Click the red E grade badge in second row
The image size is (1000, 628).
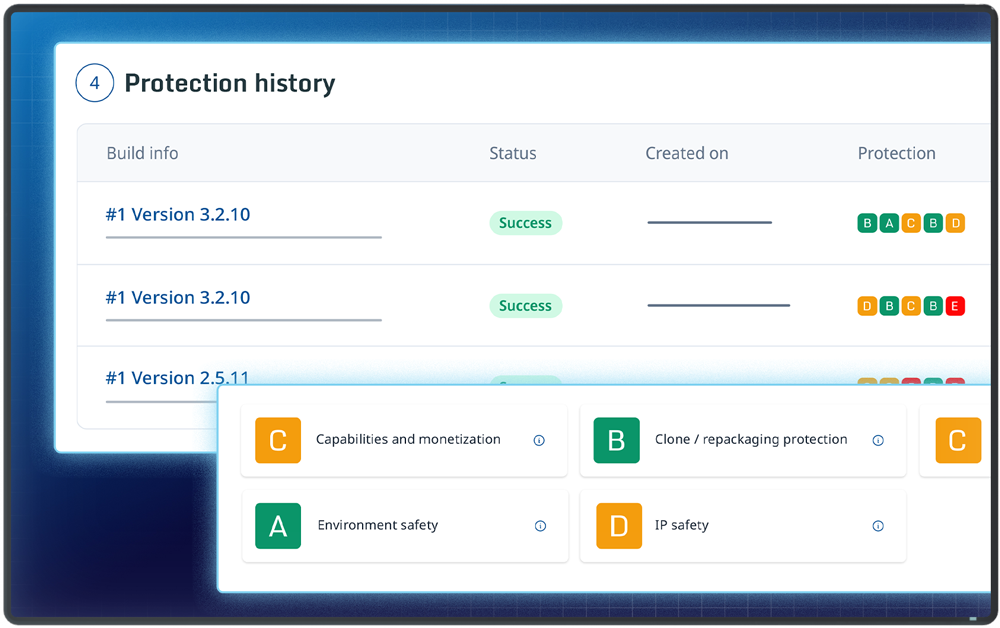(955, 306)
